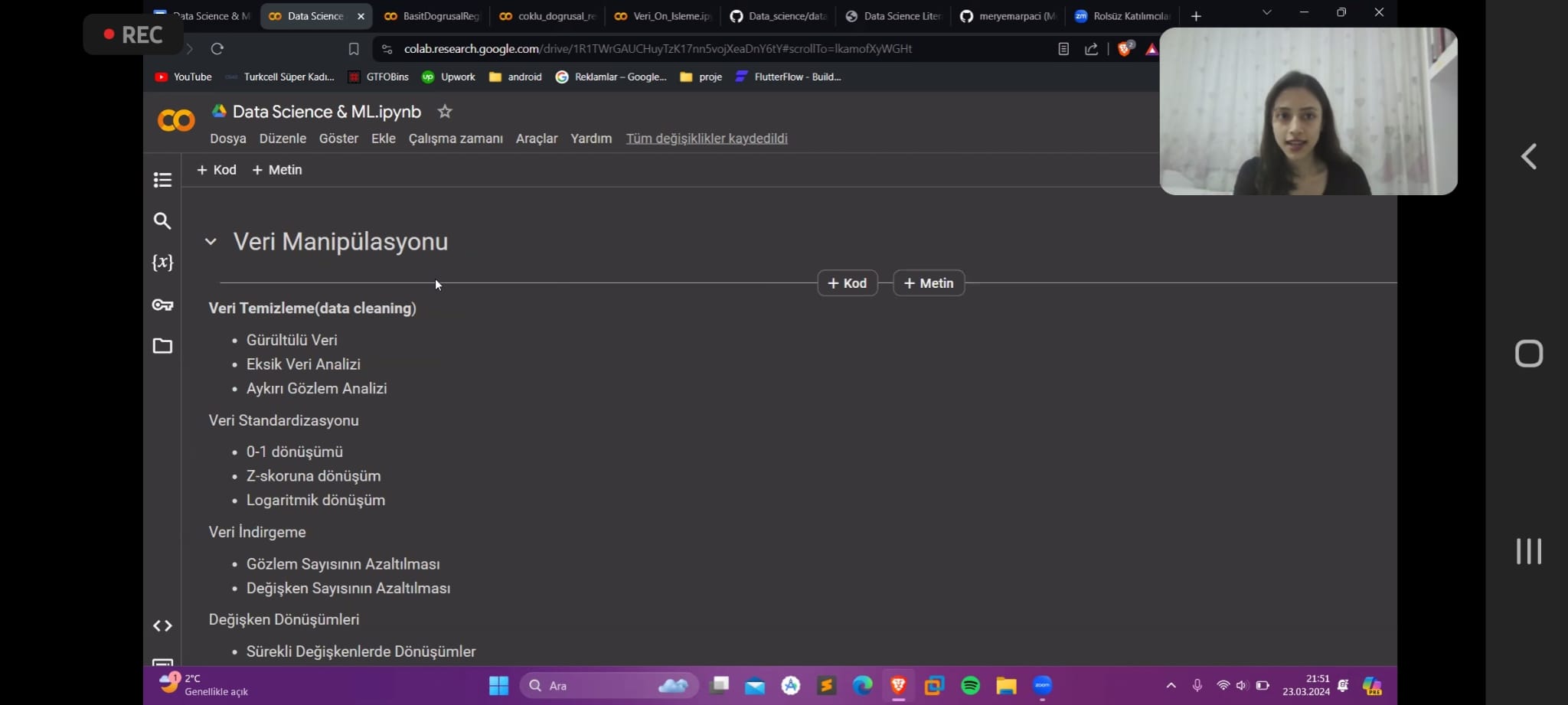Viewport: 1568px width, 705px height.
Task: Click the browser reload icon
Action: click(217, 49)
